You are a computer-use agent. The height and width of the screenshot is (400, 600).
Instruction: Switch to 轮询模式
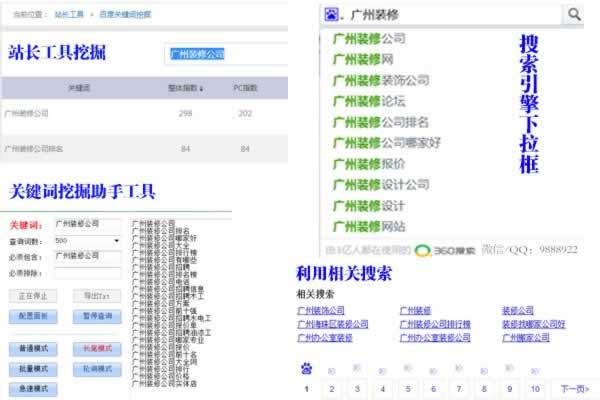pyautogui.click(x=97, y=369)
